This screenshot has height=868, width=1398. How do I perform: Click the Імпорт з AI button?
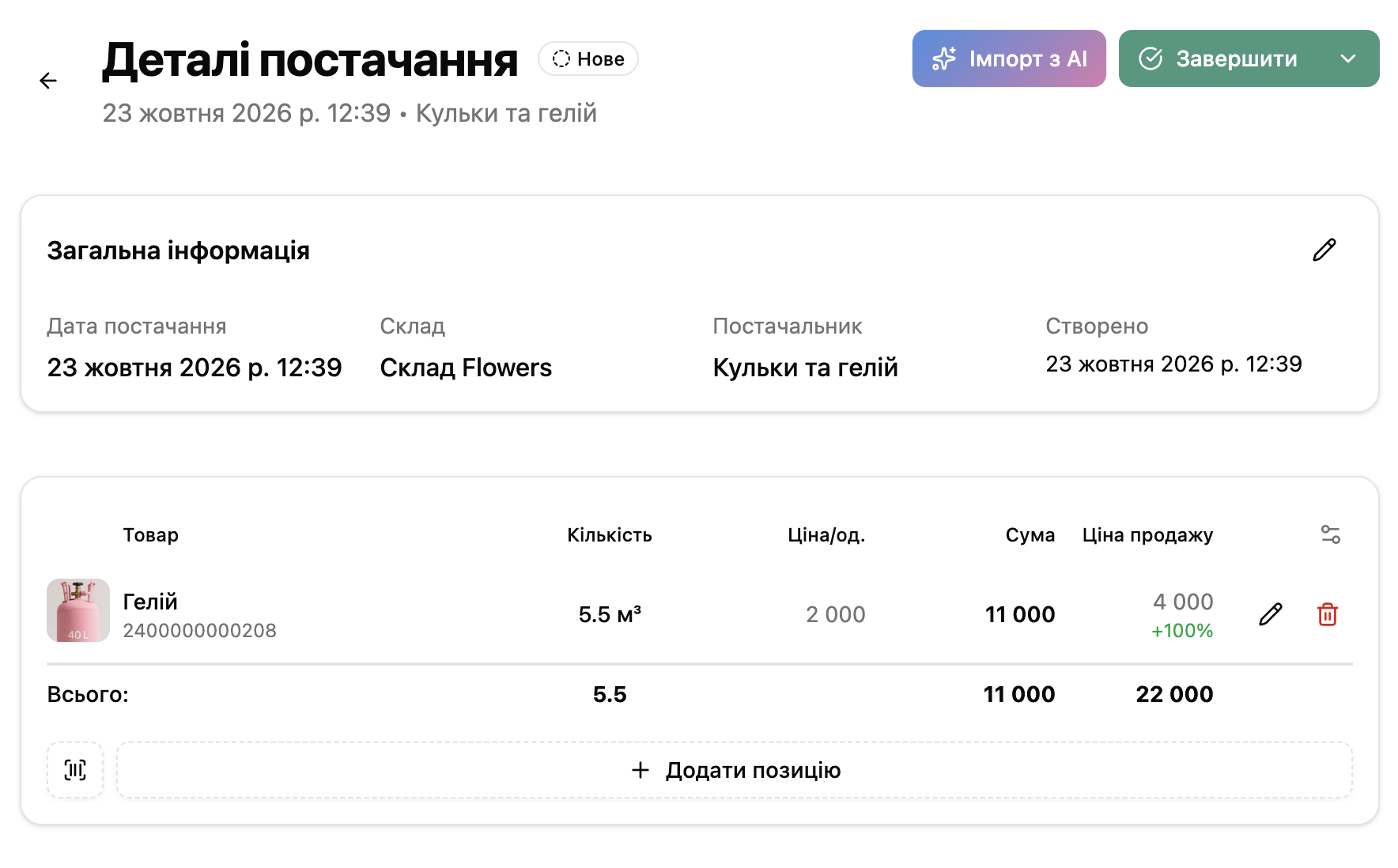tap(1009, 58)
